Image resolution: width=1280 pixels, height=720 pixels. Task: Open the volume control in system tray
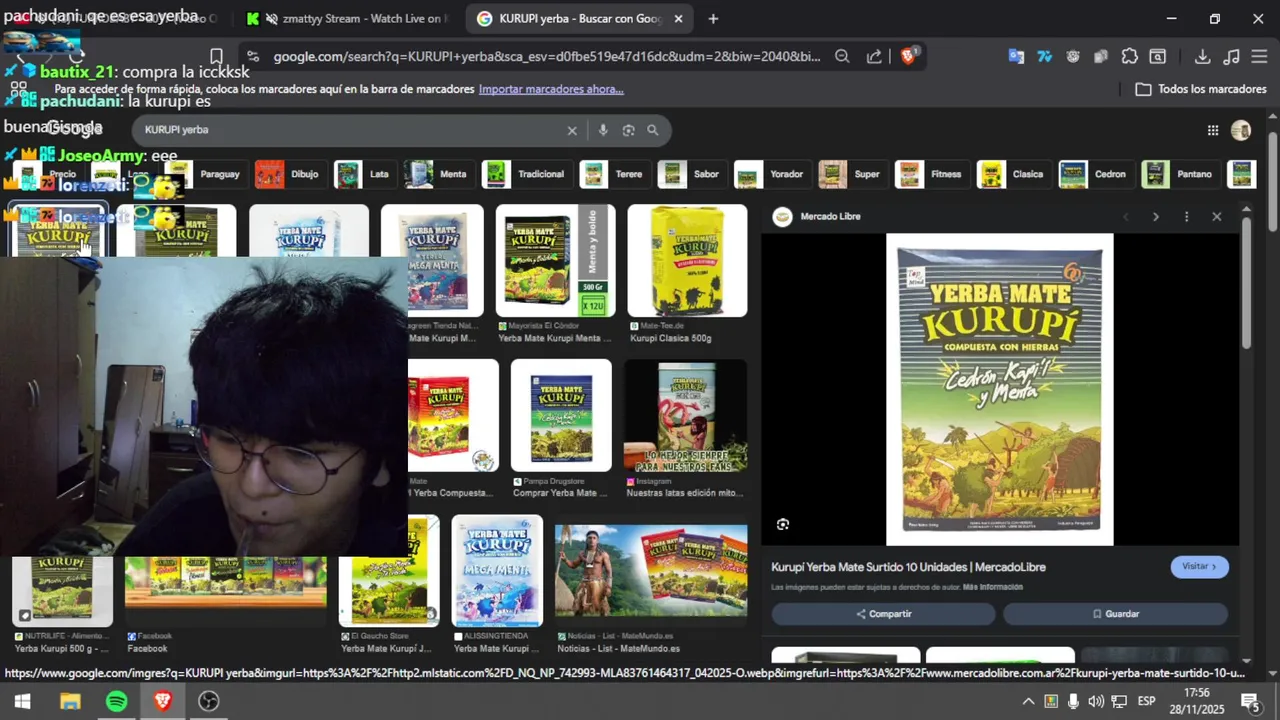click(1096, 701)
